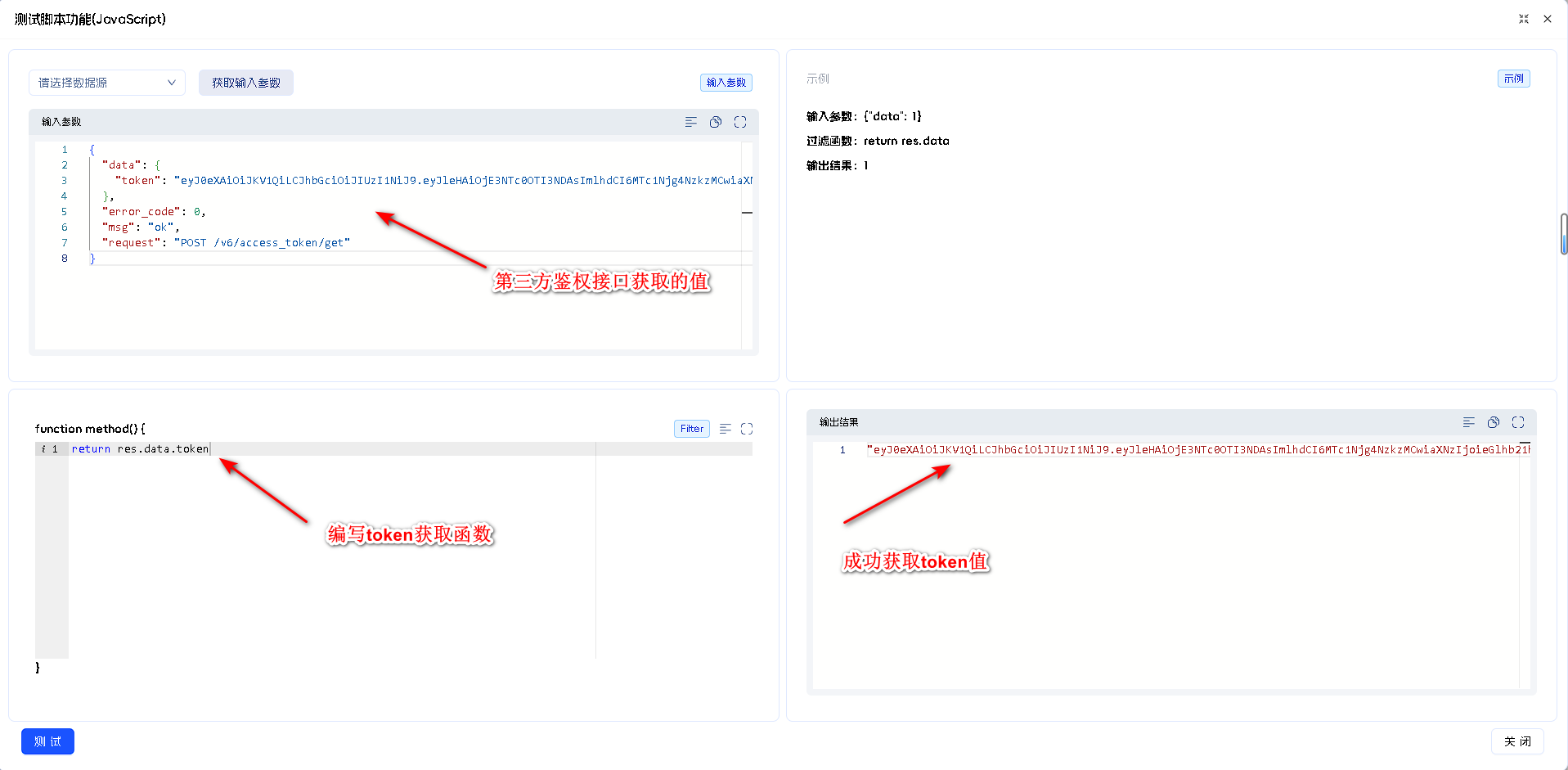Click the 获取输入参数 button

[245, 83]
